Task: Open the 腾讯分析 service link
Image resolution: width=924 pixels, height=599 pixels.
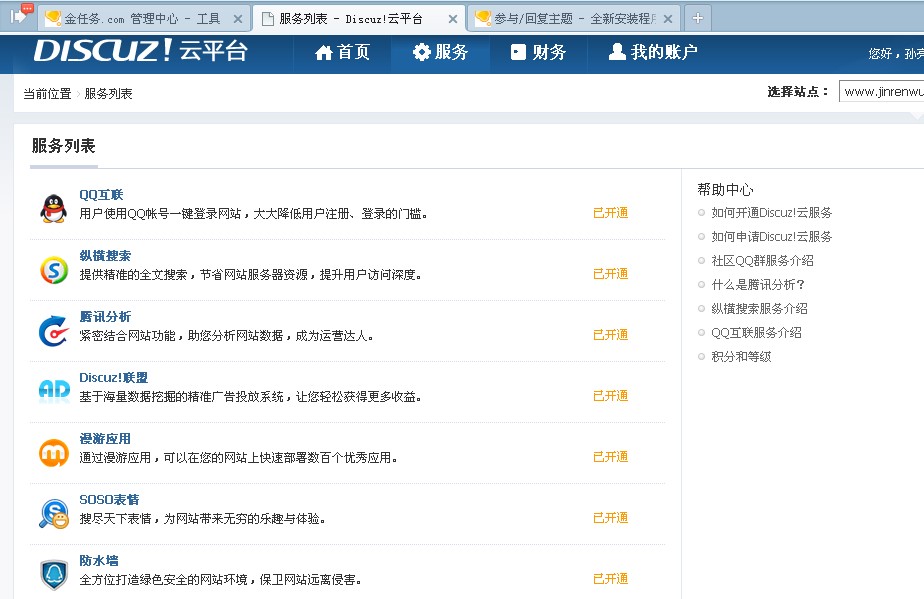Action: [105, 317]
